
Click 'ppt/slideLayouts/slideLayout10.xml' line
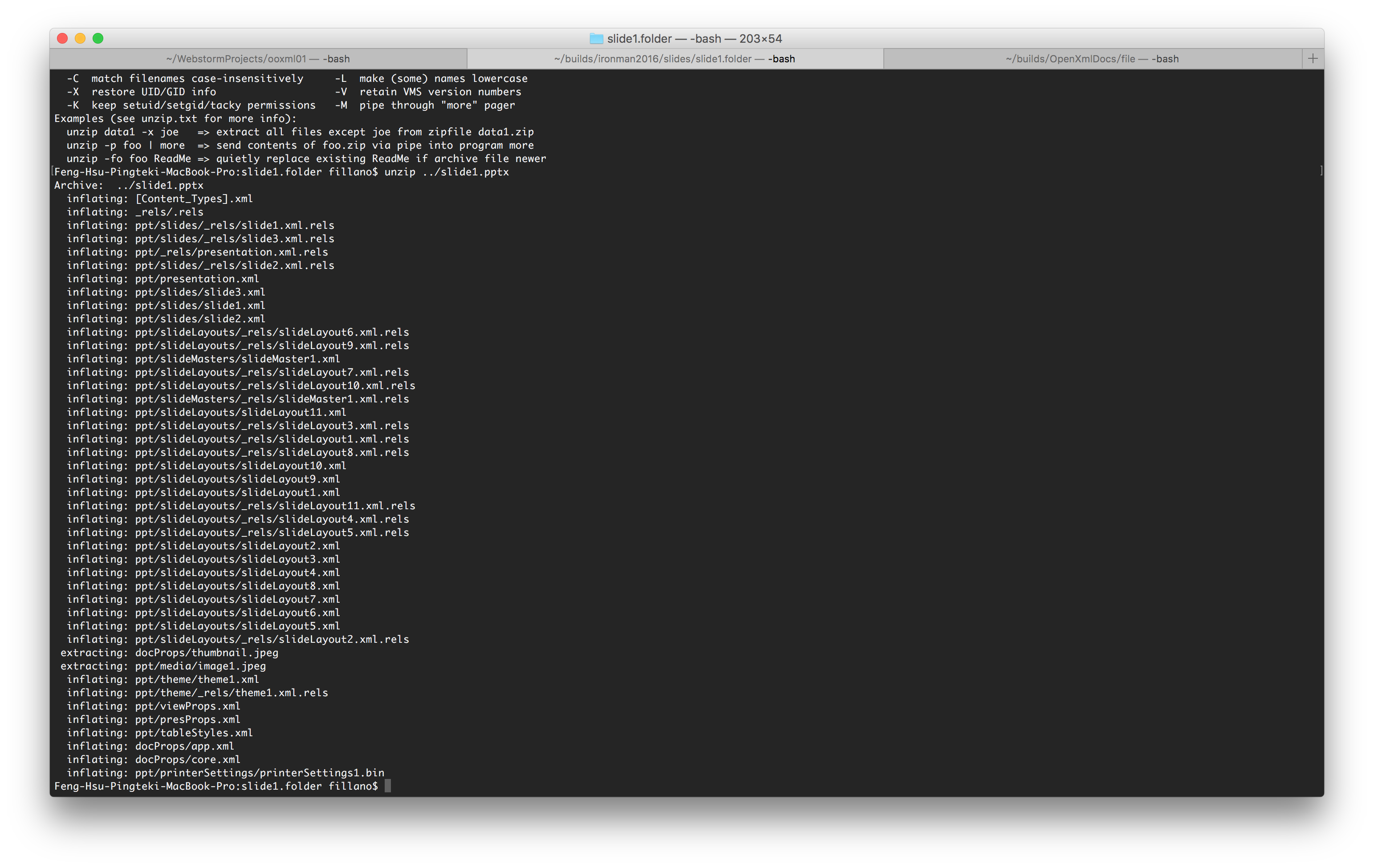[x=207, y=466]
